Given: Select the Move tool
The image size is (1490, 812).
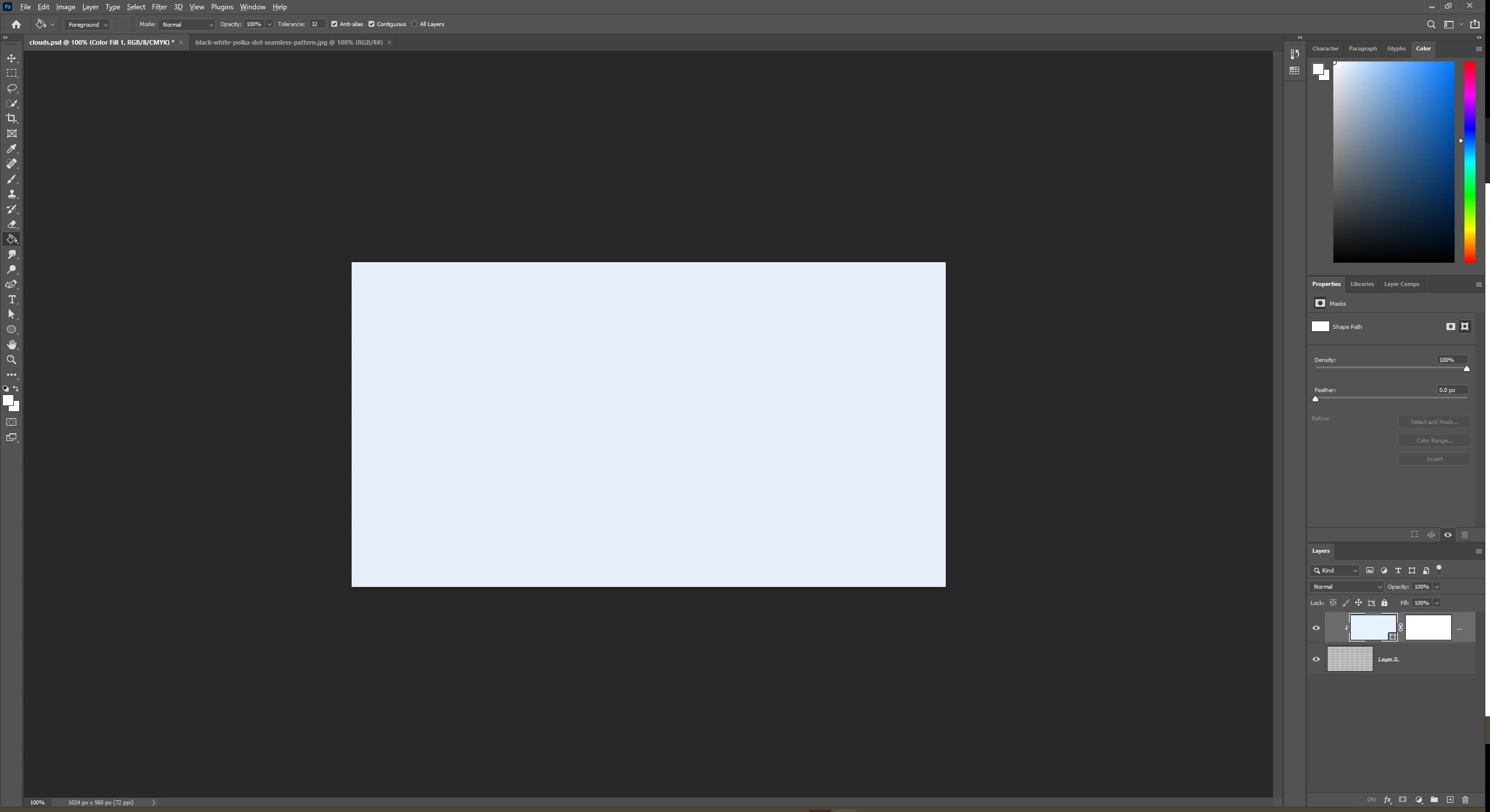Looking at the screenshot, I should click(x=12, y=58).
